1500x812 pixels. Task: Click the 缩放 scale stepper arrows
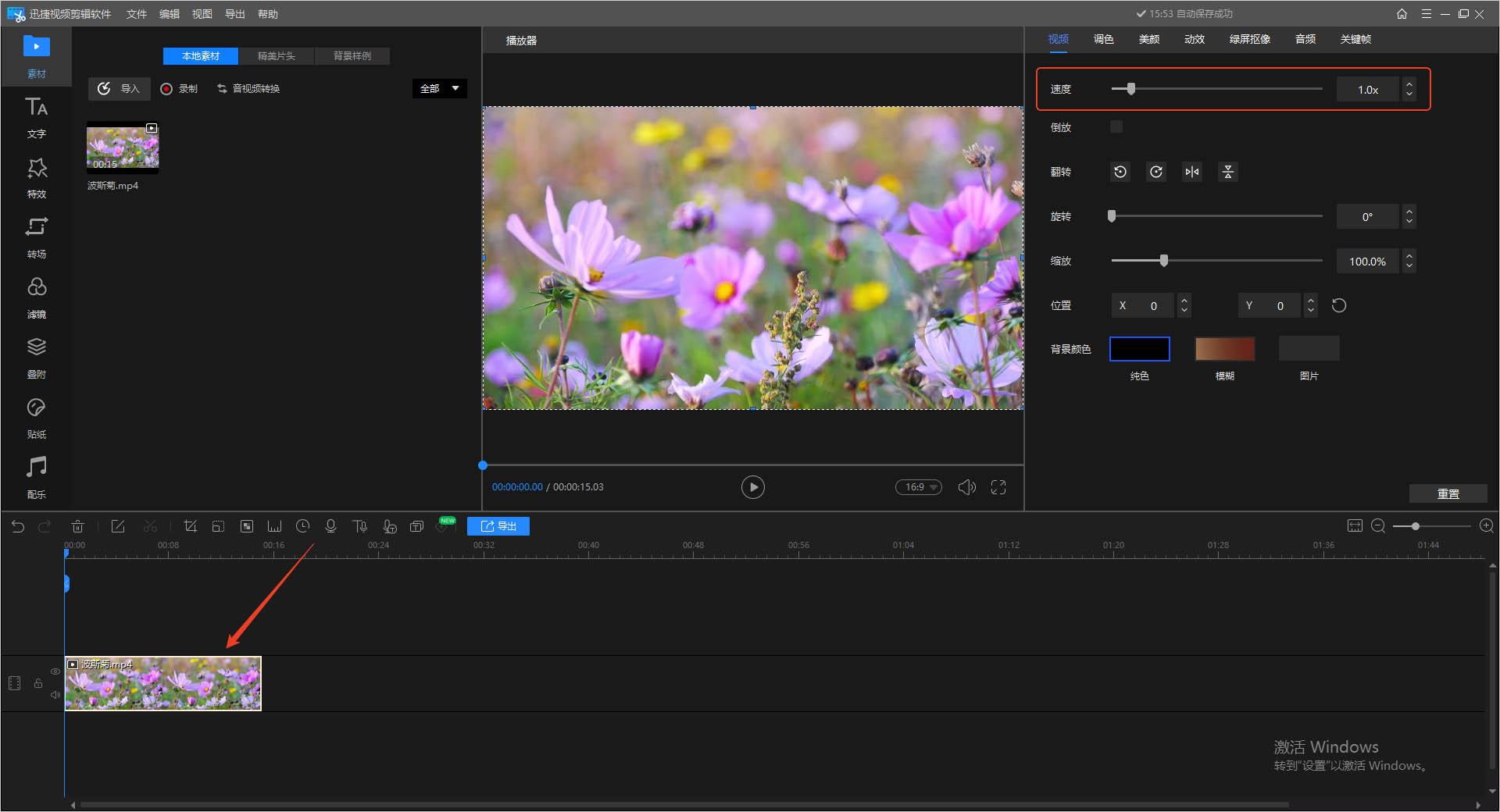click(x=1409, y=261)
